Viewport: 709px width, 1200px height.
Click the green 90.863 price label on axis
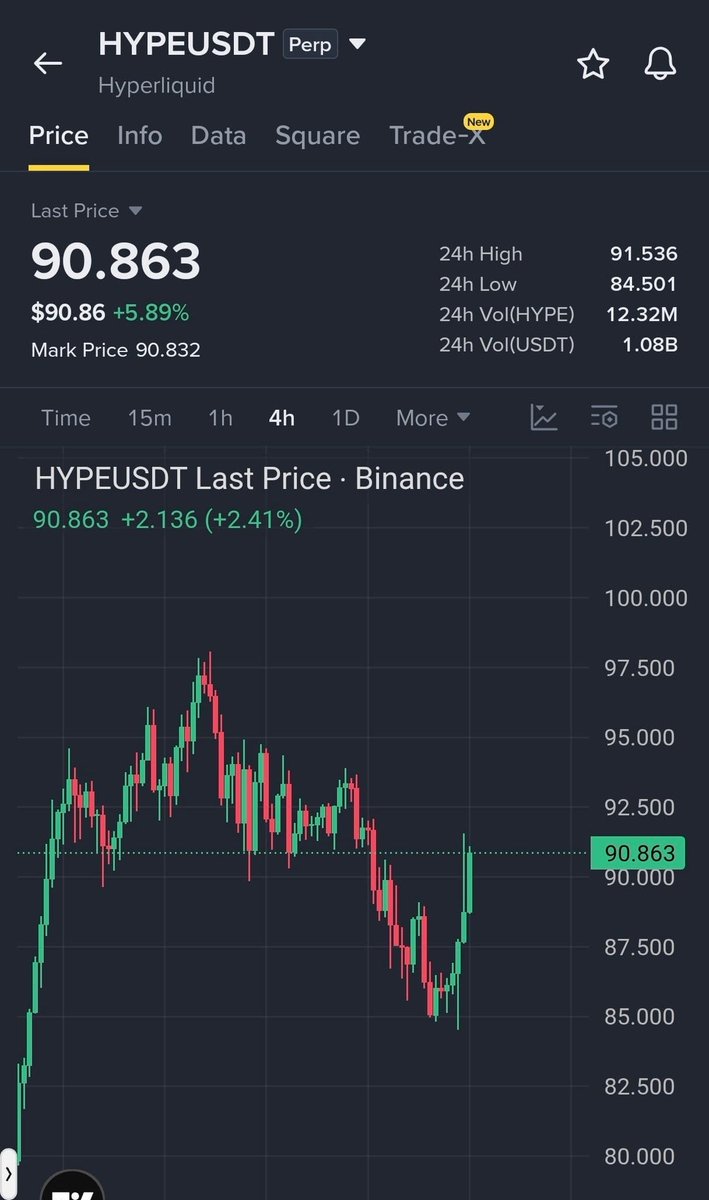click(x=638, y=854)
